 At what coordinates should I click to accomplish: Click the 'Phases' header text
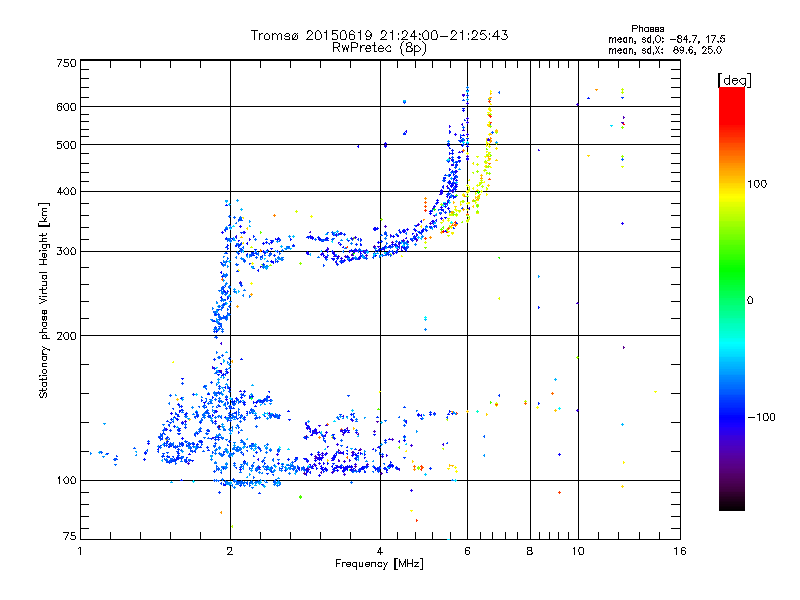(647, 29)
